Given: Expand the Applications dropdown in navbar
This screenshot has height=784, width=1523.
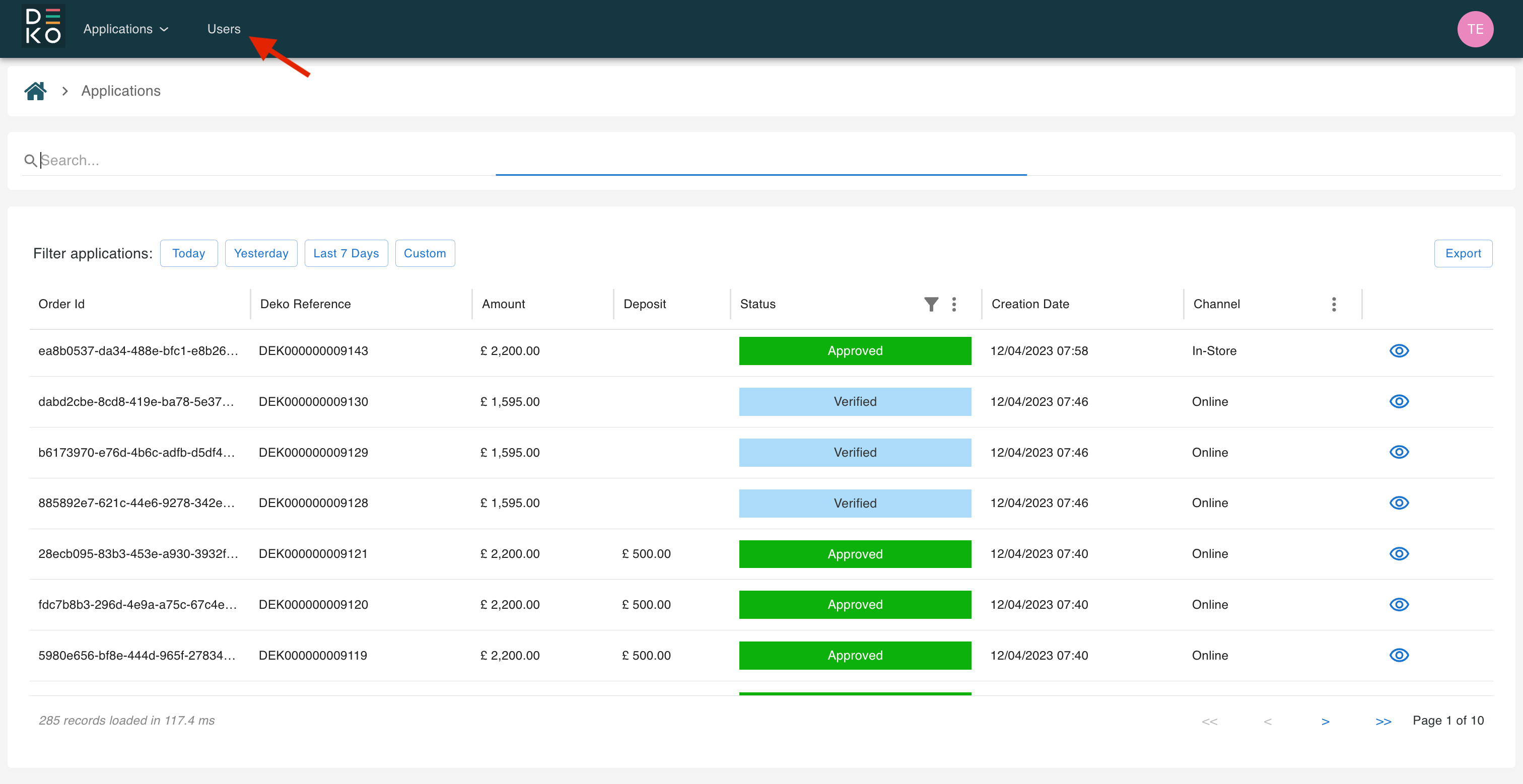Looking at the screenshot, I should pyautogui.click(x=126, y=29).
